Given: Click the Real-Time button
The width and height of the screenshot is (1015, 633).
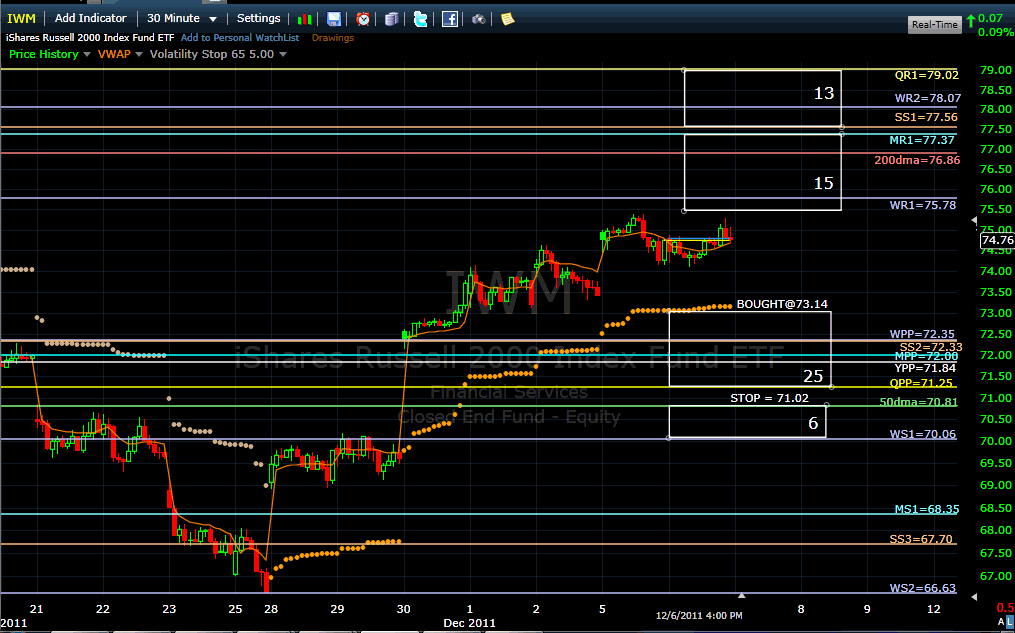Looking at the screenshot, I should (934, 25).
